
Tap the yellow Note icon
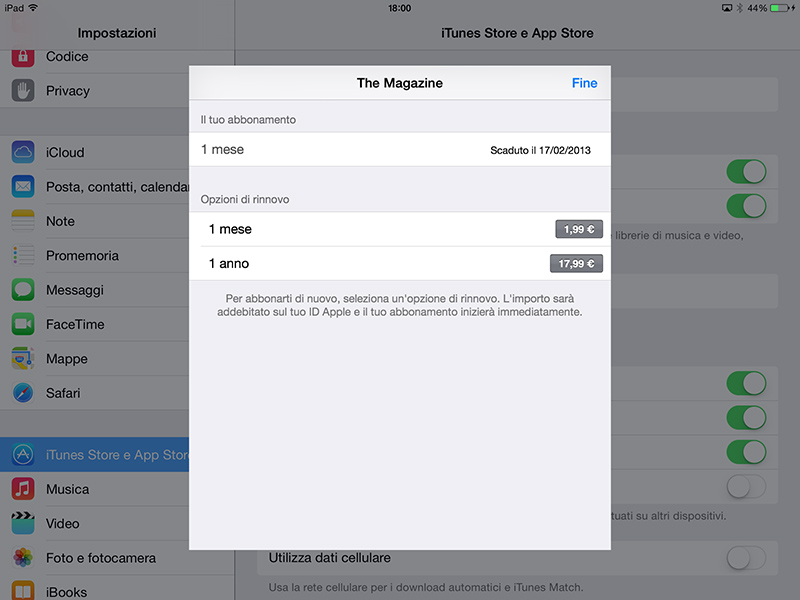point(23,221)
